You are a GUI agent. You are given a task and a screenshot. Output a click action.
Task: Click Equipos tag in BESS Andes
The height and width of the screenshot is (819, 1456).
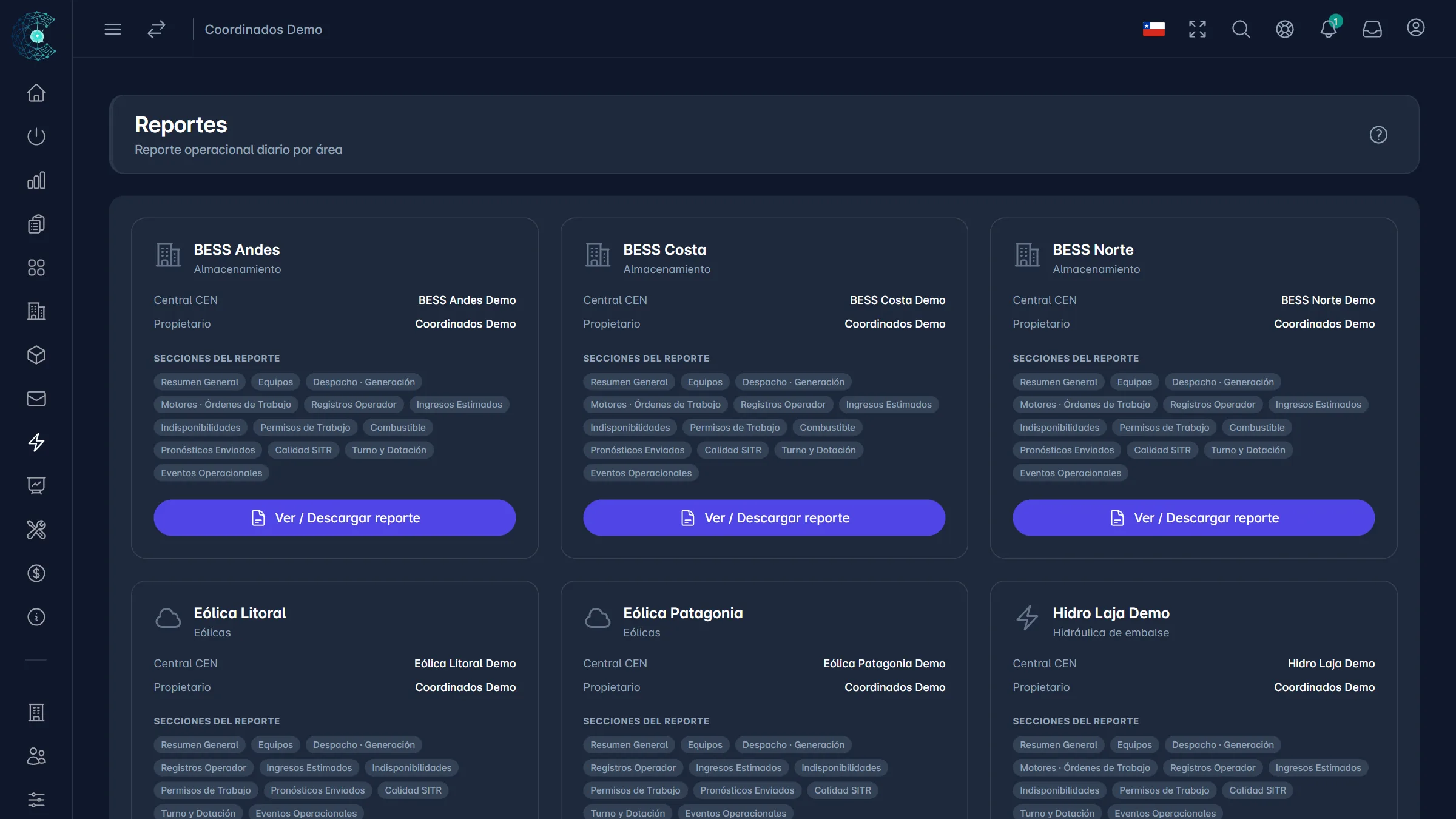point(275,382)
